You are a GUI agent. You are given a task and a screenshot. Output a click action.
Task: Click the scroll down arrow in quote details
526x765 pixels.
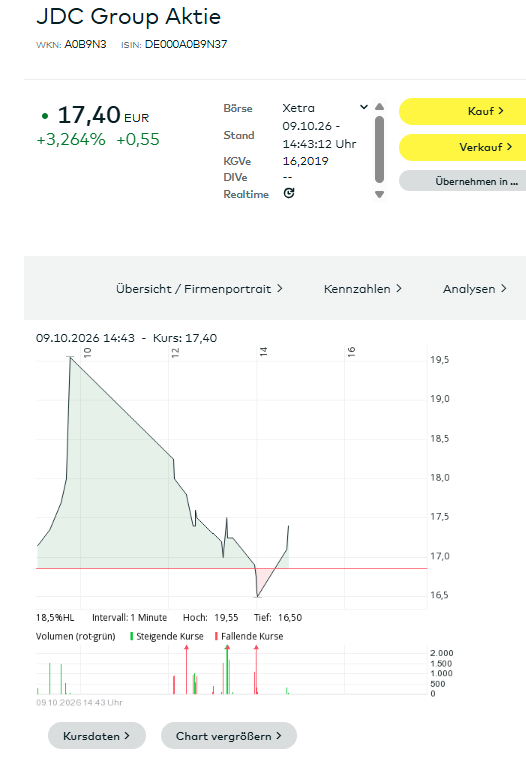tap(379, 194)
